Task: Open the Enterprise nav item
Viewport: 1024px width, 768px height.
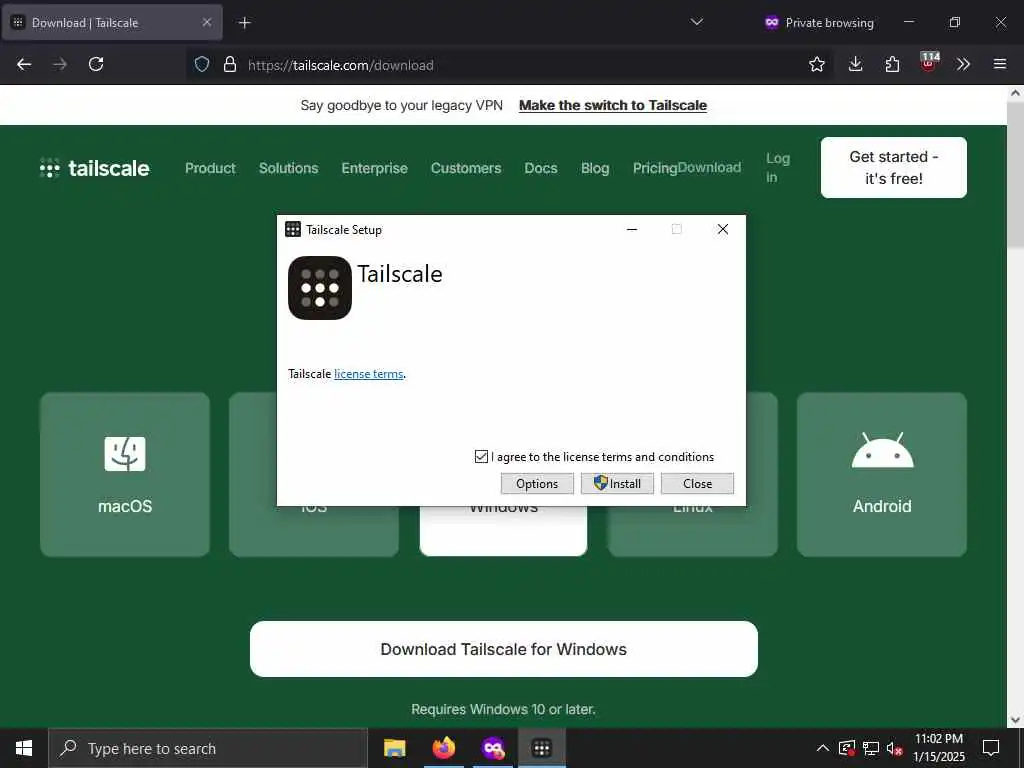Action: 374,168
